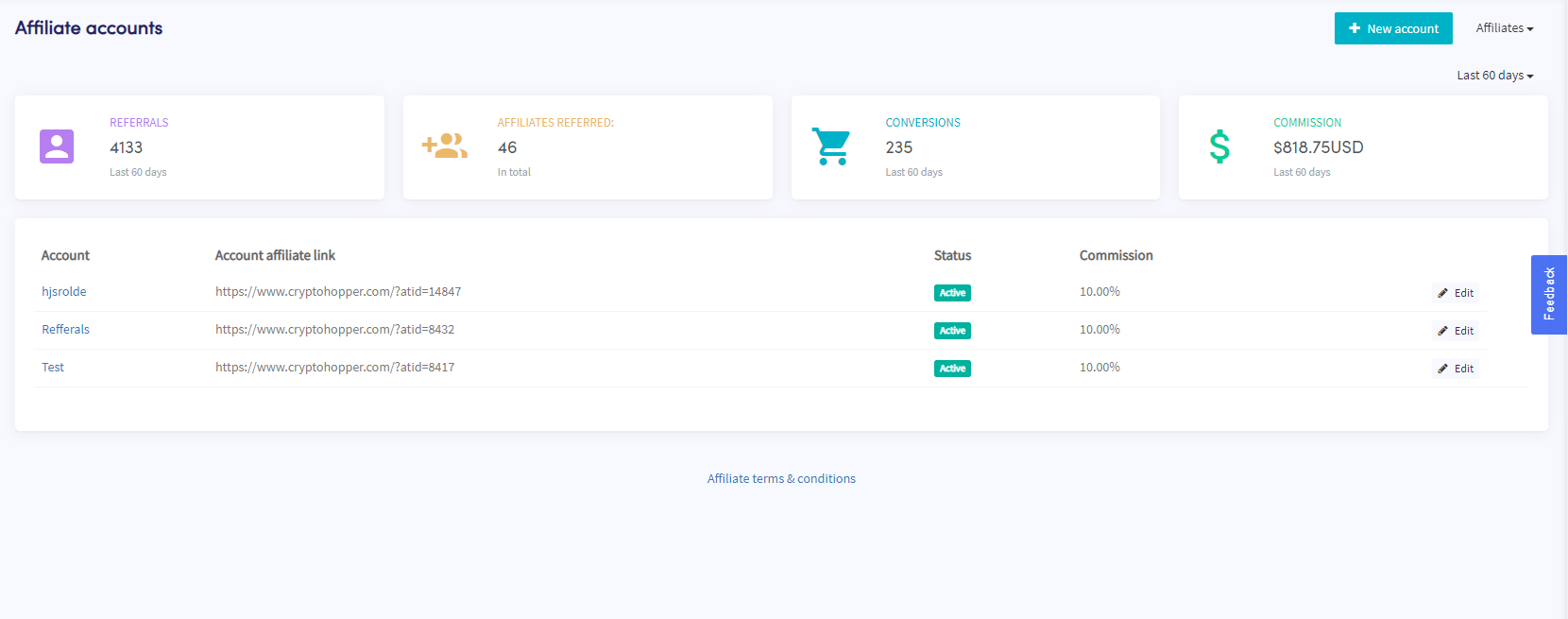Screen dimensions: 1568x619
Task: Click the Conversions shopping cart icon
Action: (831, 146)
